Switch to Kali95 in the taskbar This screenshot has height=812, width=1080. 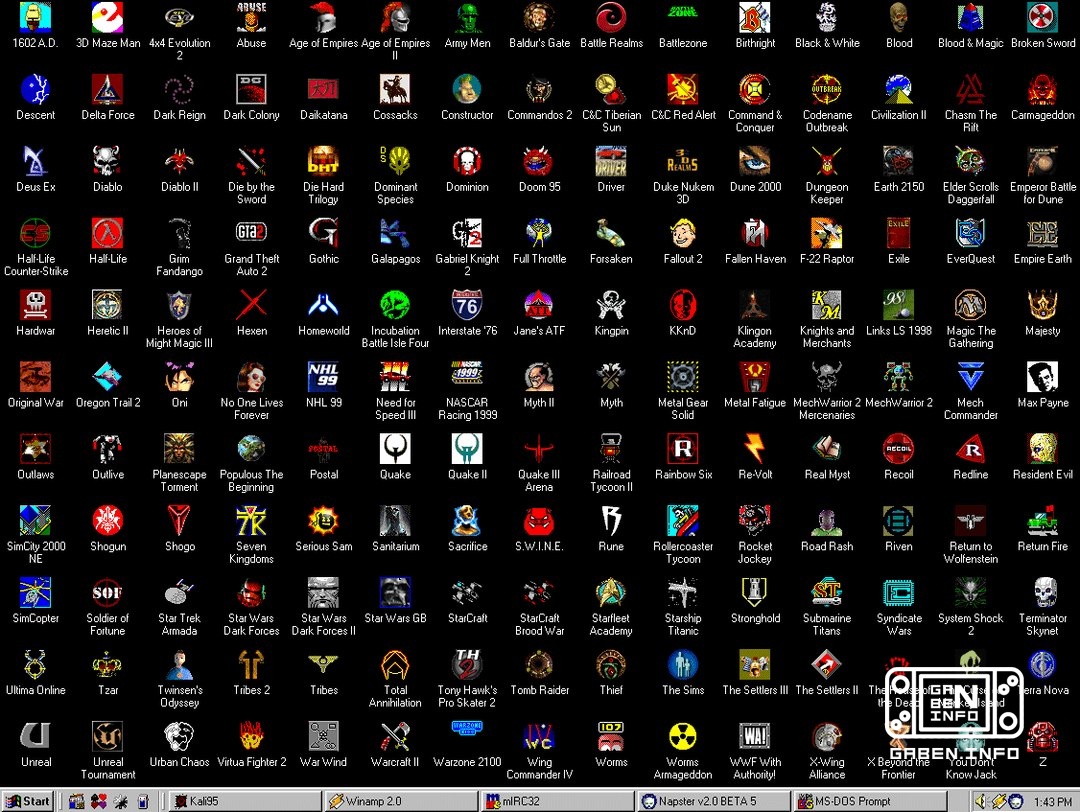[x=245, y=801]
